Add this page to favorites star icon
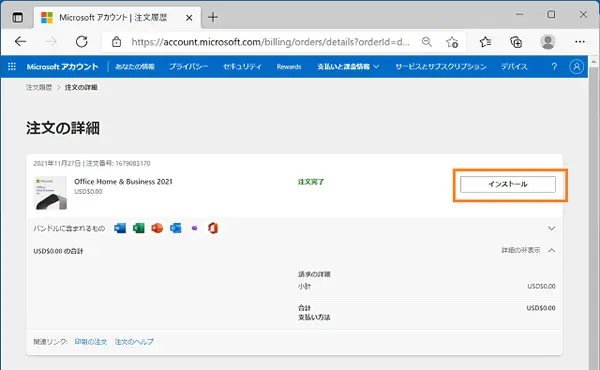Screen dimensions: 600x370 [x=452, y=42]
